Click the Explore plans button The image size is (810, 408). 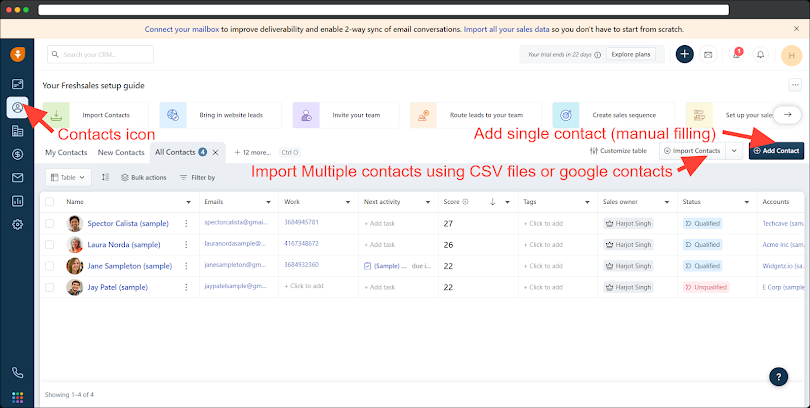pos(630,54)
